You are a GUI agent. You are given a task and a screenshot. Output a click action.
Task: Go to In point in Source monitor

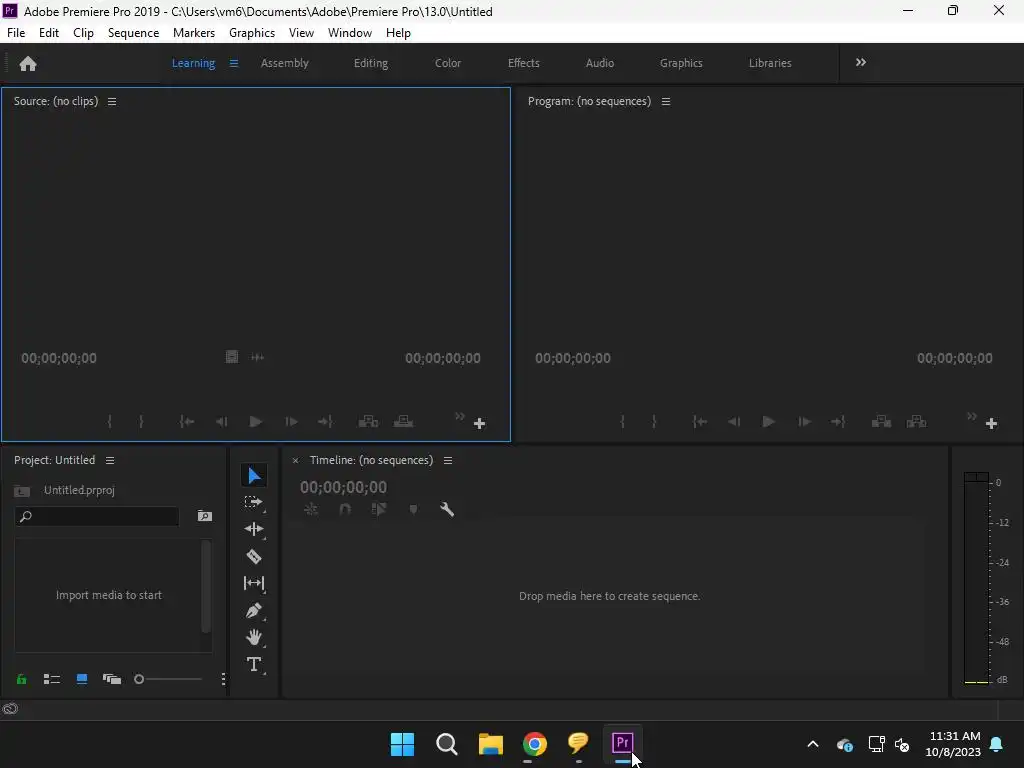coord(187,422)
